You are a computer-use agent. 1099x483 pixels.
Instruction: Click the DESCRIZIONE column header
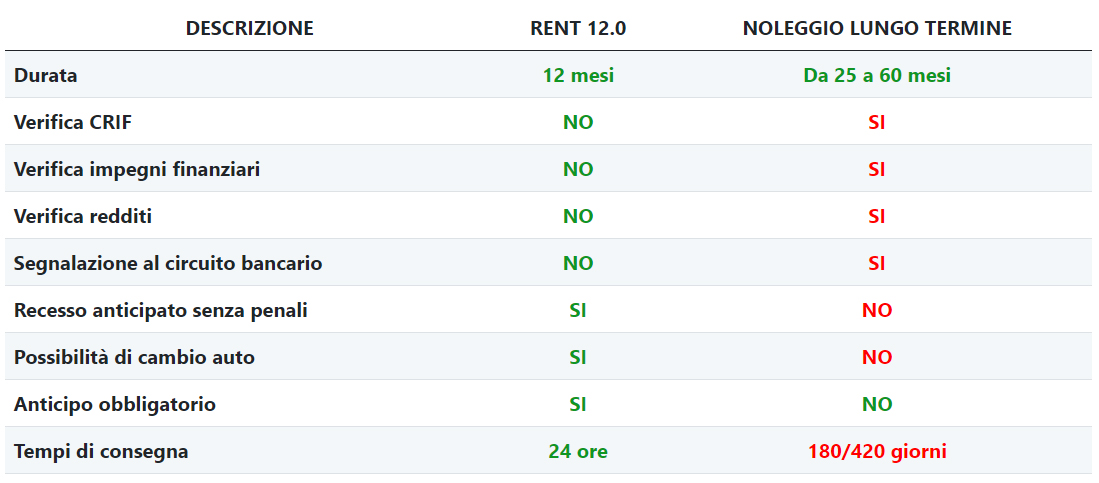(x=250, y=28)
